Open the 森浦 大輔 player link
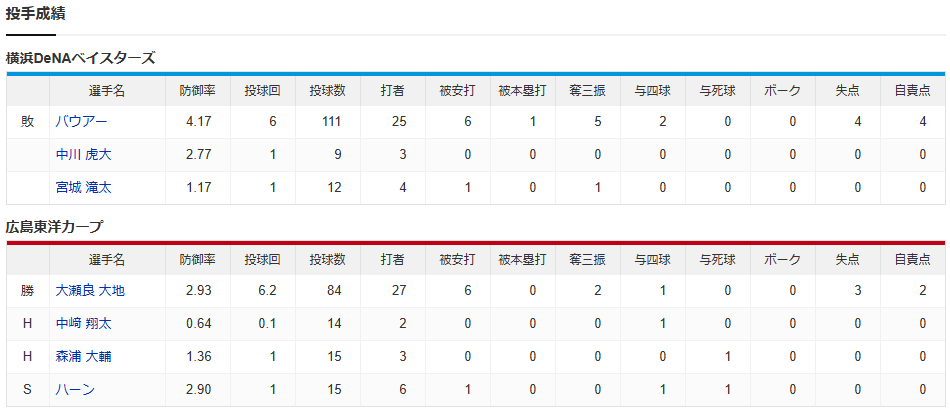This screenshot has height=411, width=950. click(84, 356)
